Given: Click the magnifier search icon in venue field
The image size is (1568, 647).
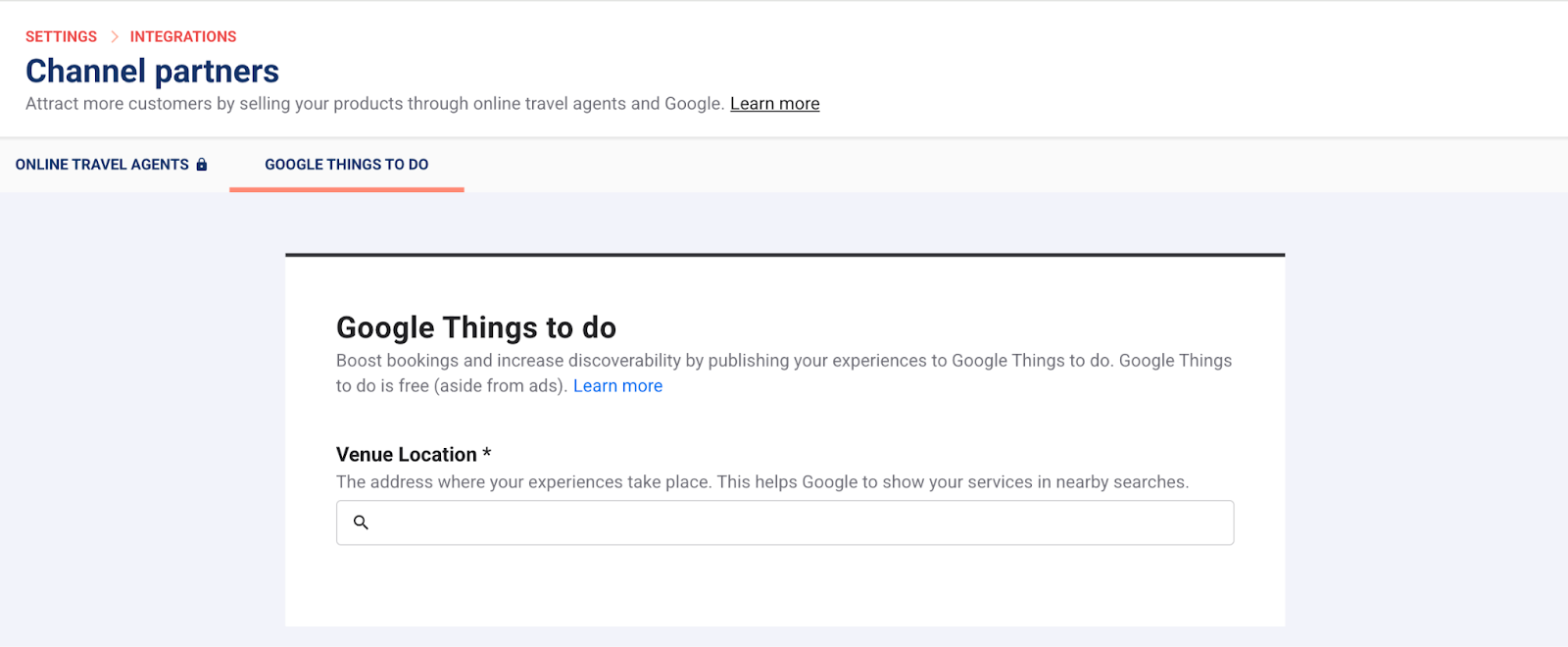Looking at the screenshot, I should pos(361,523).
